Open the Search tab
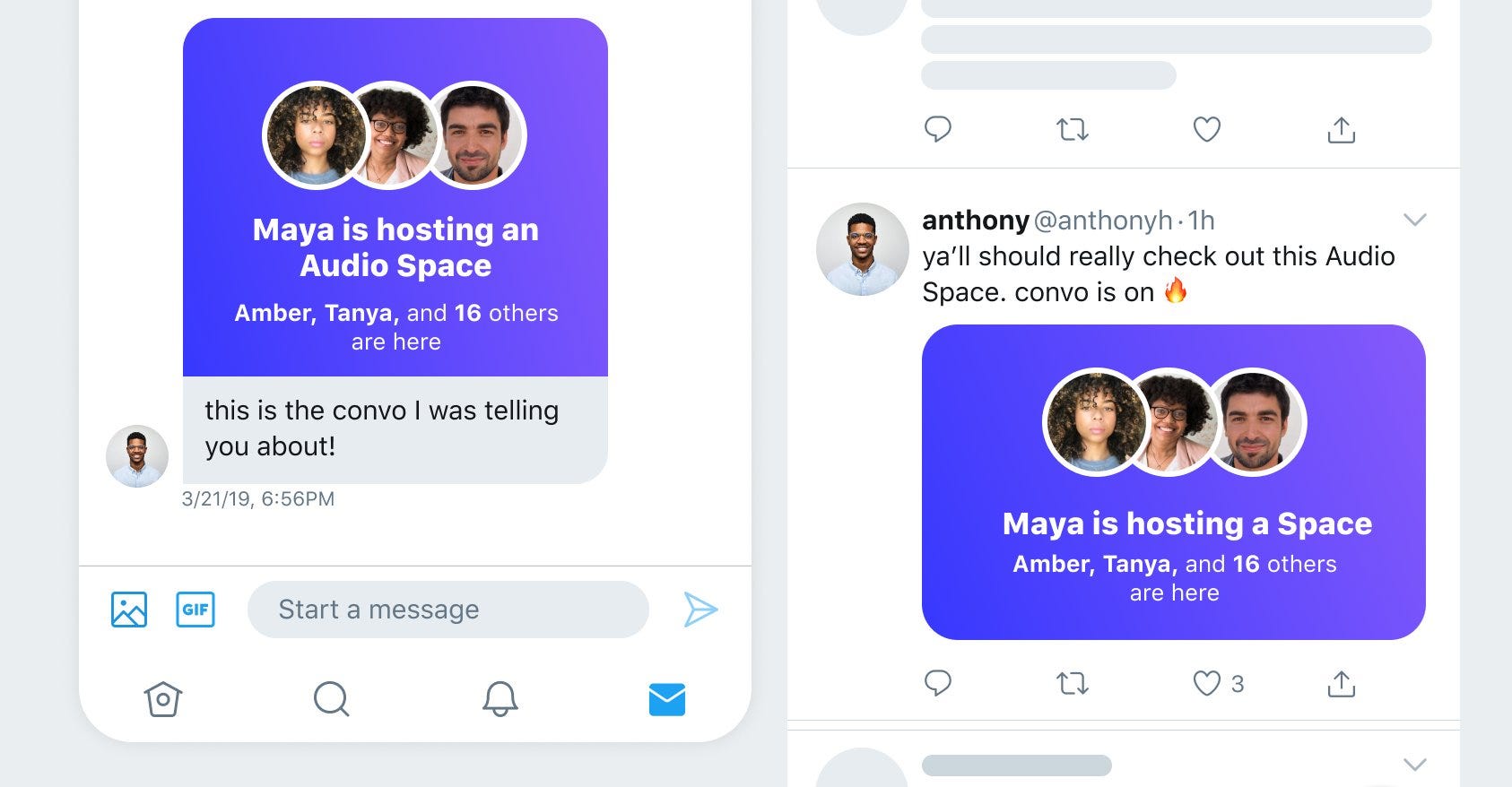The image size is (1512, 787). 331,699
